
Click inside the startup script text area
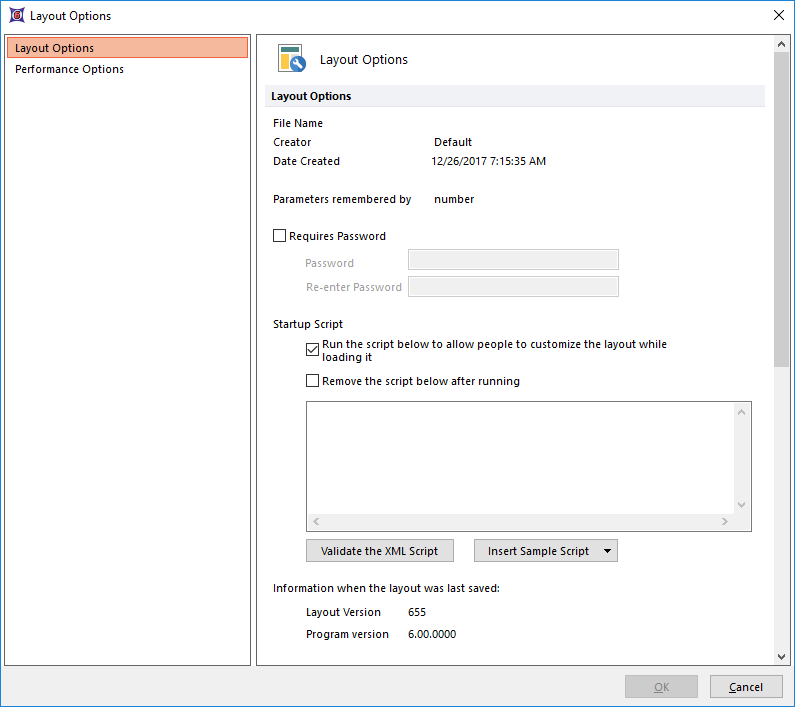(520, 457)
